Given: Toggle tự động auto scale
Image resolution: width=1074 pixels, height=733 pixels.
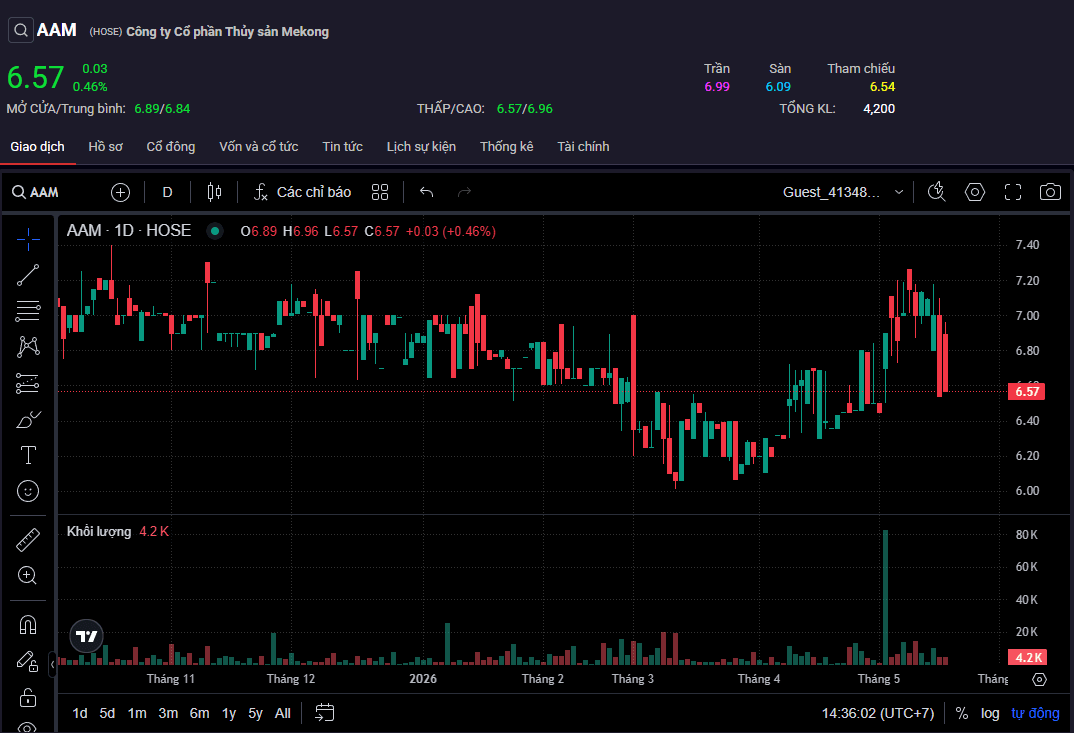Looking at the screenshot, I should pyautogui.click(x=1036, y=713).
